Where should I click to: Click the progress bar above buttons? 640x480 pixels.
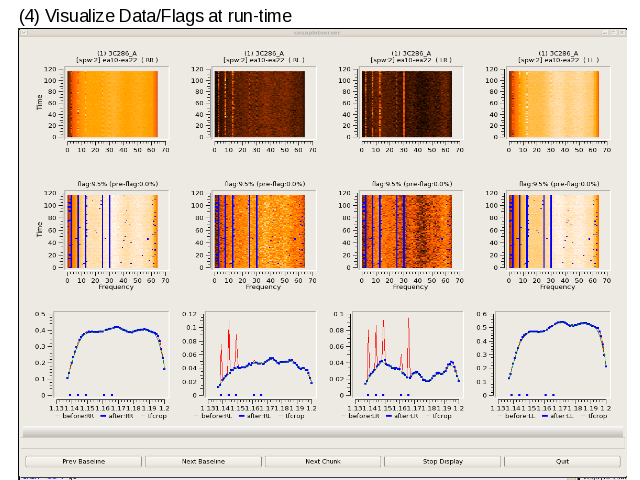click(x=323, y=432)
